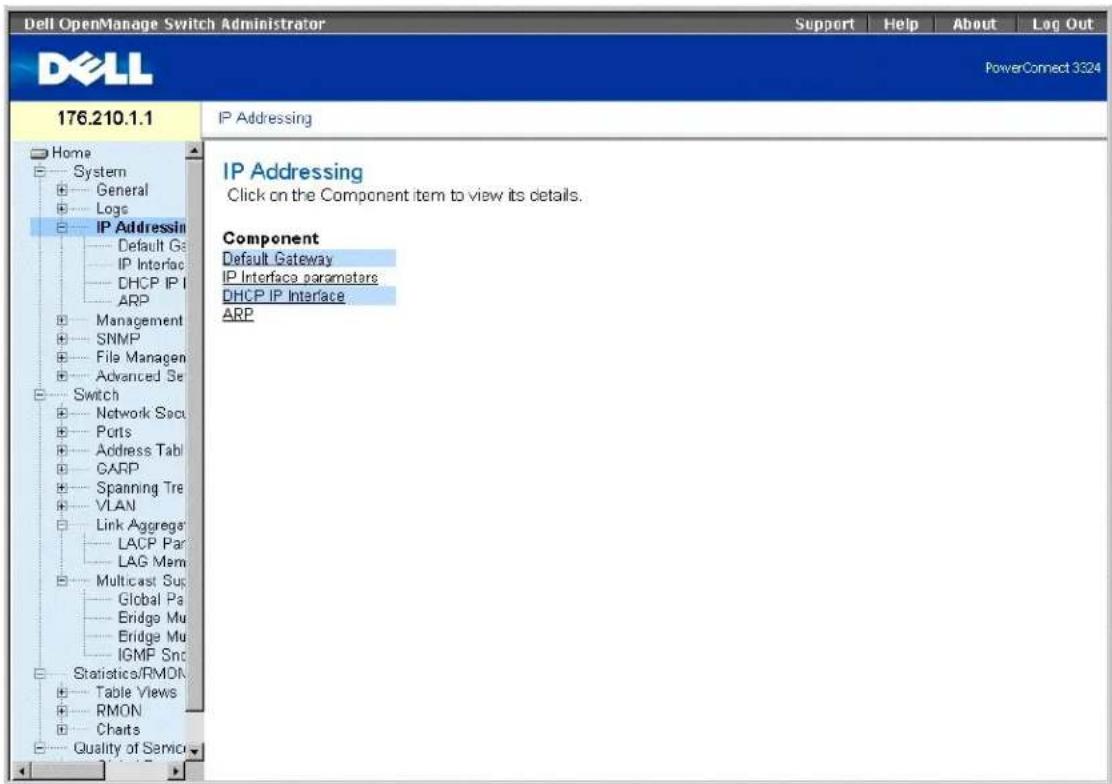Expand the Table Views tree node
This screenshot has height=784, width=1112.
pyautogui.click(x=62, y=692)
